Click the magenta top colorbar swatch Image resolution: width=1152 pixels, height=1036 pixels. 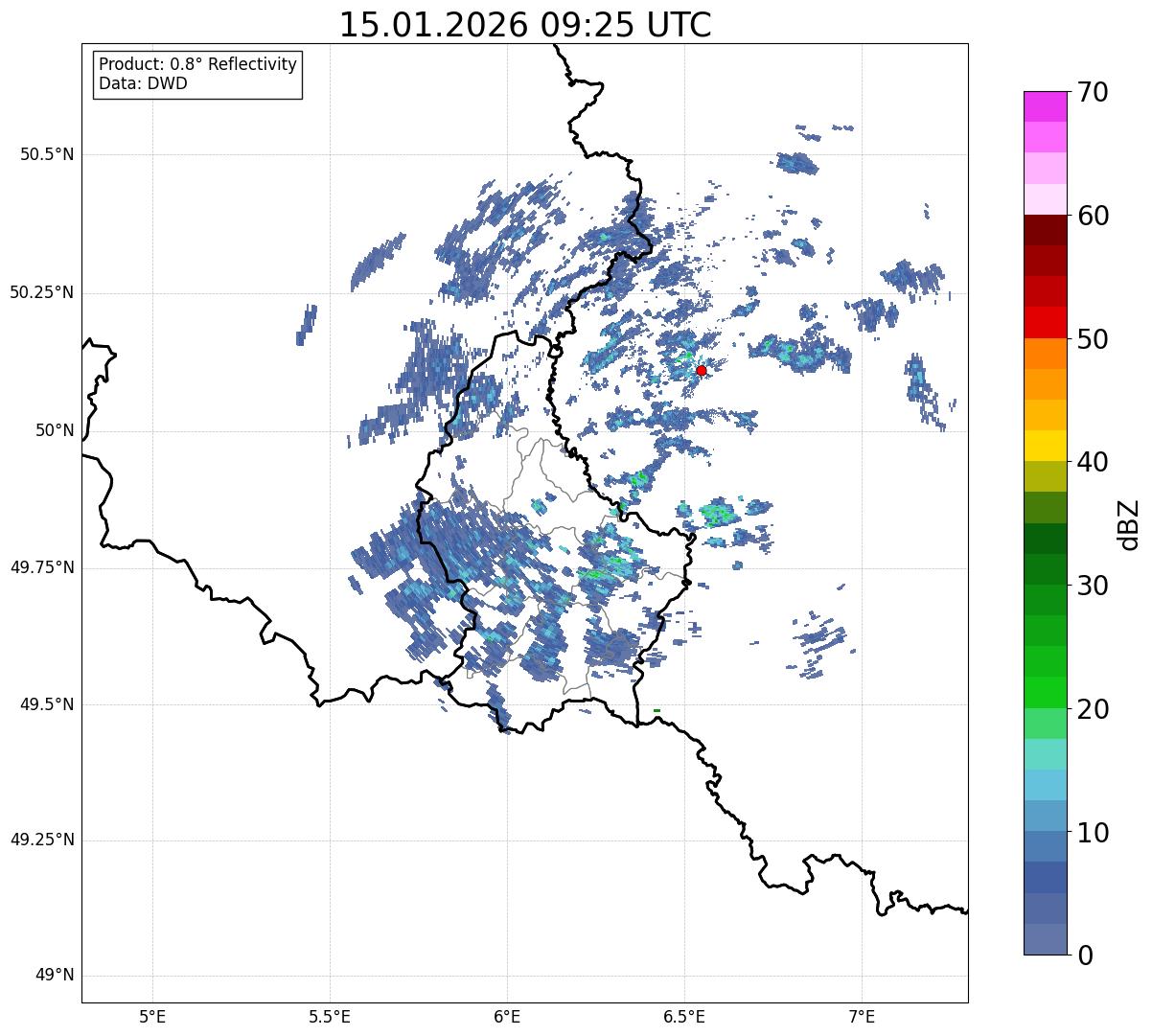1045,106
